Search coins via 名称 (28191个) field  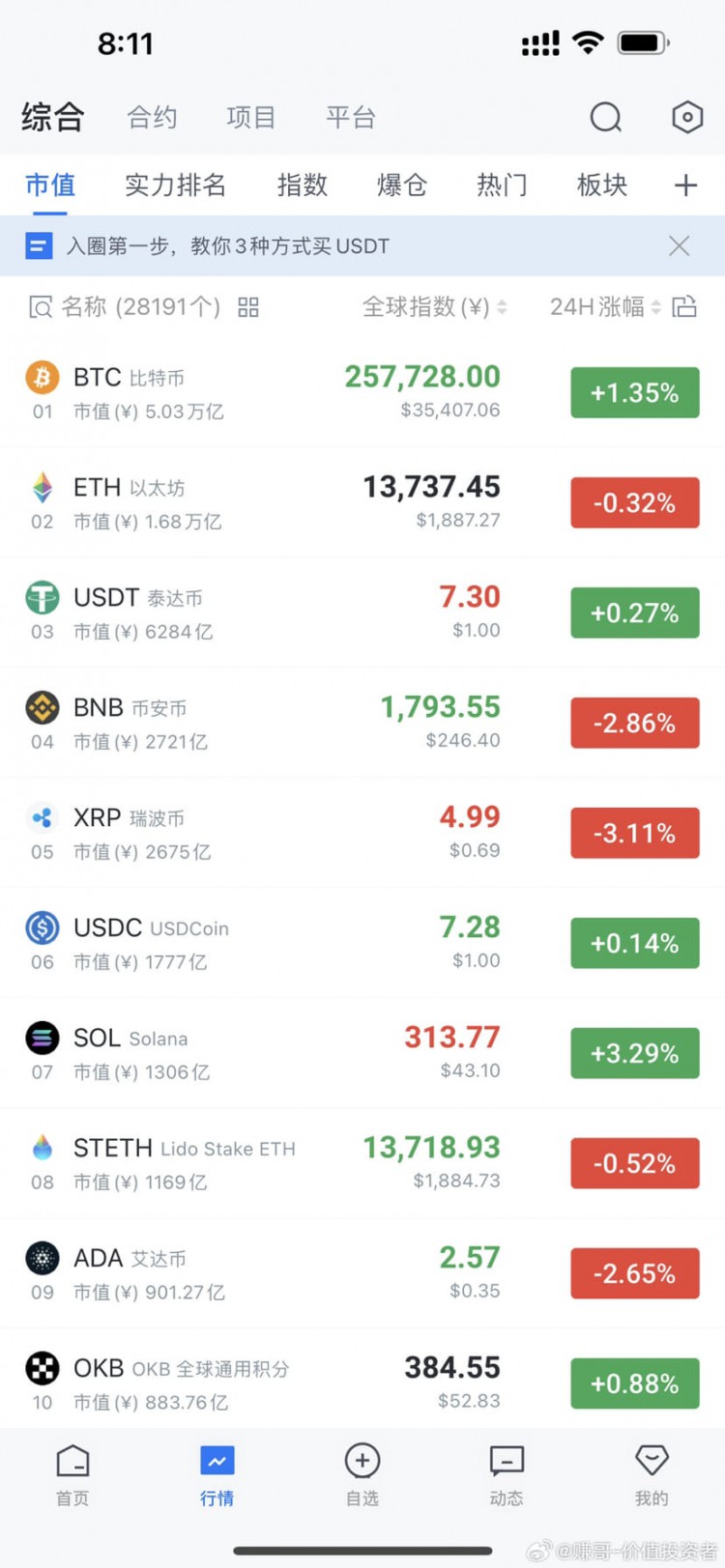pos(125,307)
